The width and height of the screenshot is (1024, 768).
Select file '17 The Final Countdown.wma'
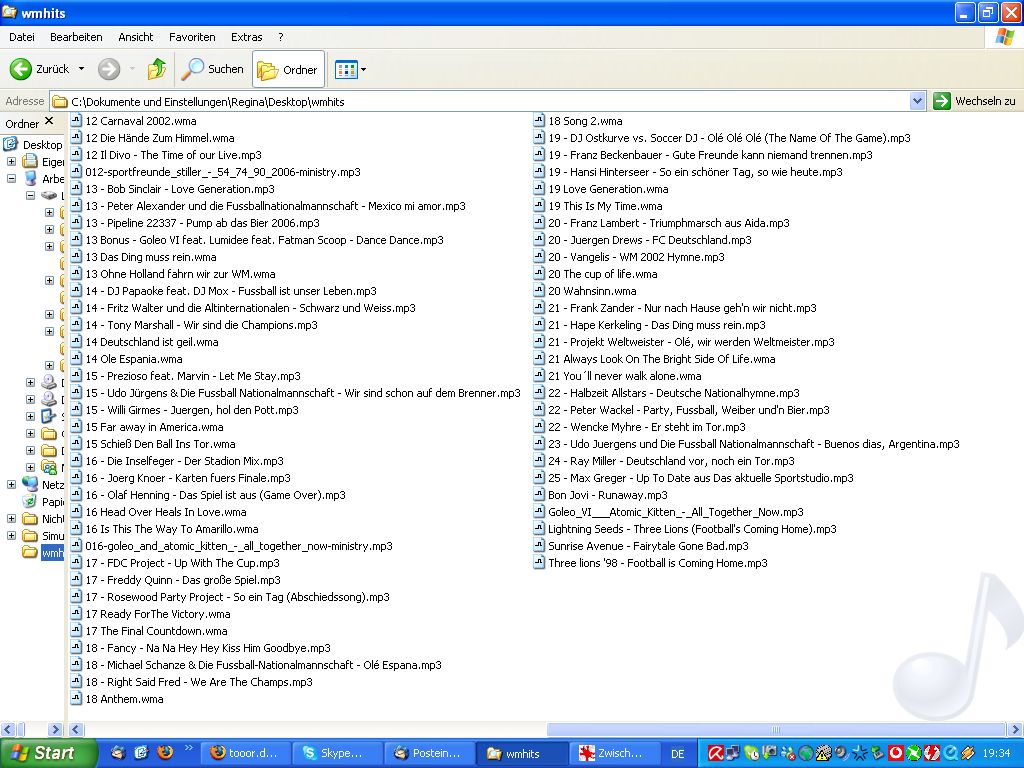point(156,631)
